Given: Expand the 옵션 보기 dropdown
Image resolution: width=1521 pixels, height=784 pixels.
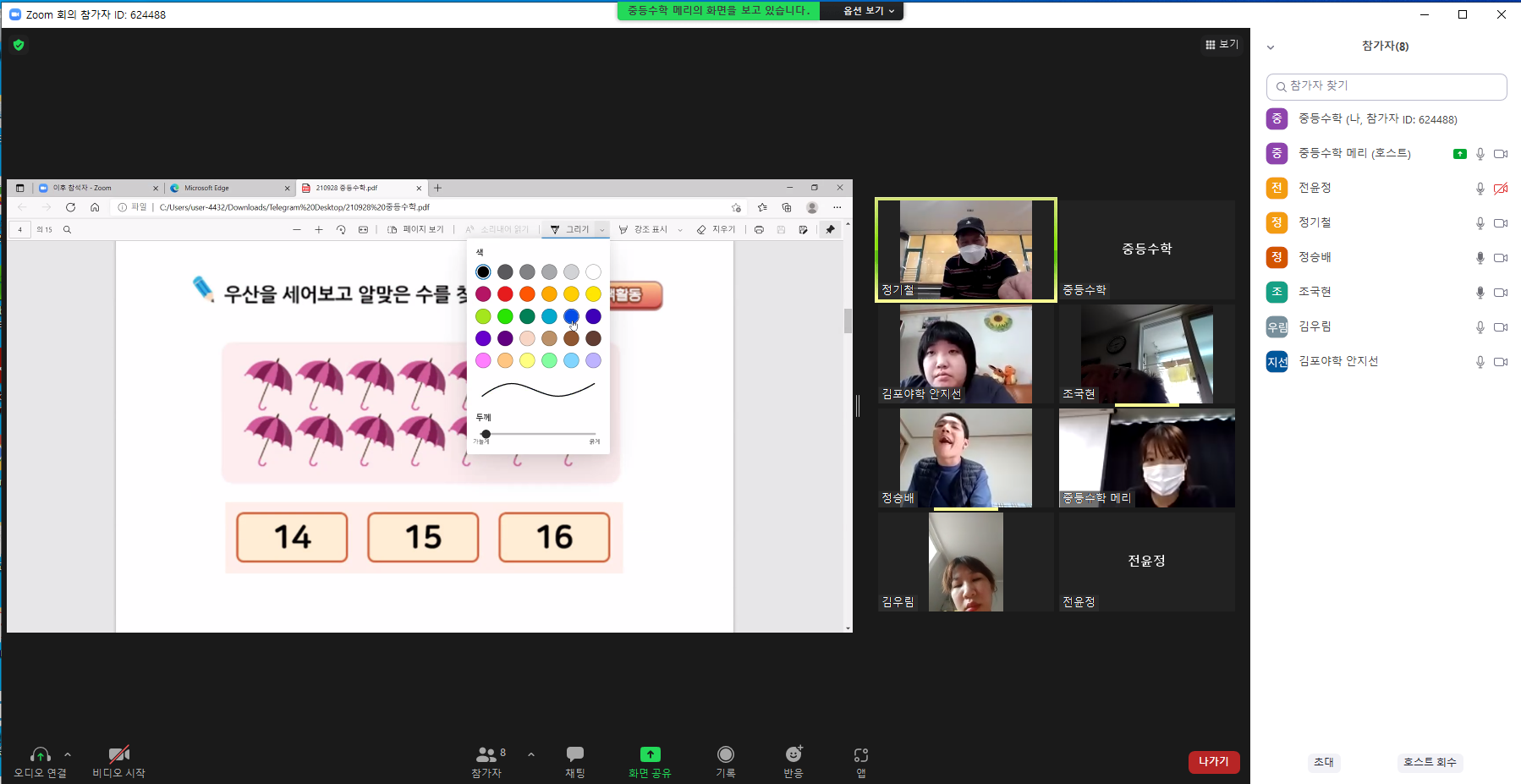Looking at the screenshot, I should tap(869, 11).
